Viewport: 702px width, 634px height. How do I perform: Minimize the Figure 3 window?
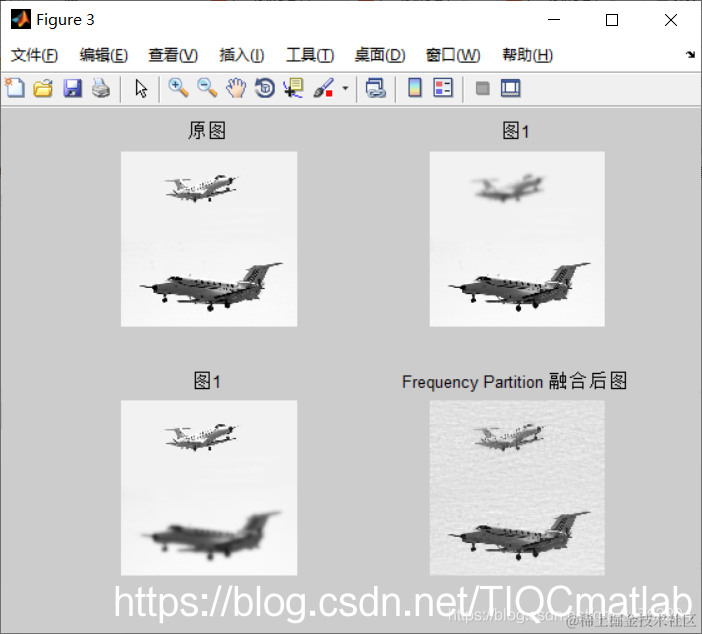click(x=554, y=20)
